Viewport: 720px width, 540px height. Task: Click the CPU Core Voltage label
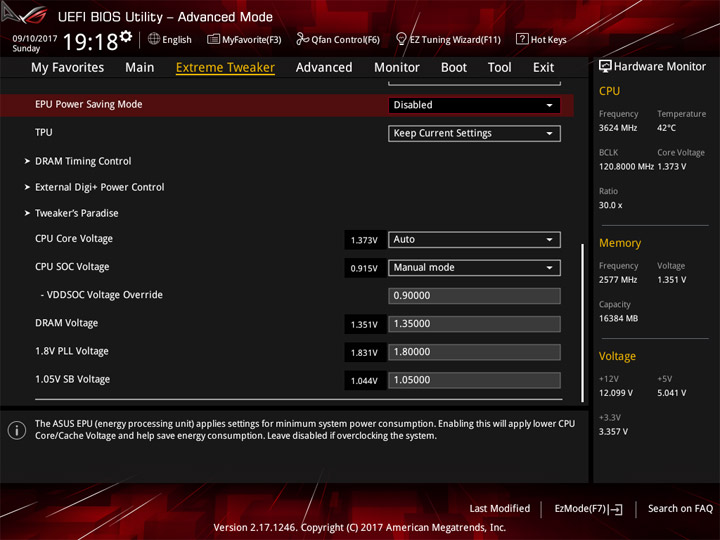[73, 239]
